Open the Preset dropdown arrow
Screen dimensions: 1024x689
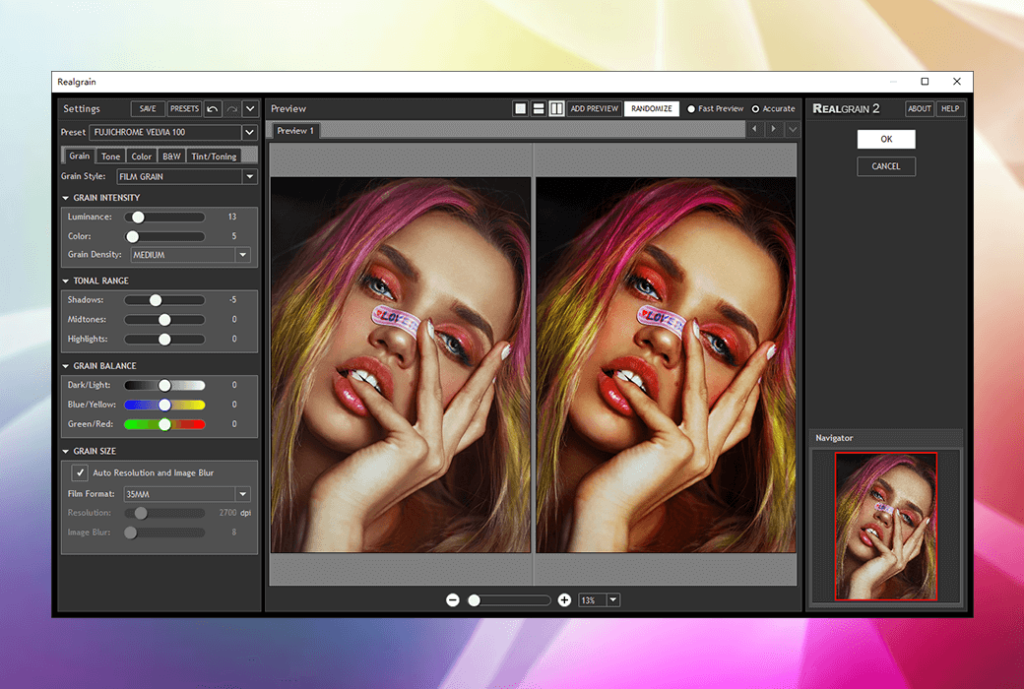coord(249,133)
